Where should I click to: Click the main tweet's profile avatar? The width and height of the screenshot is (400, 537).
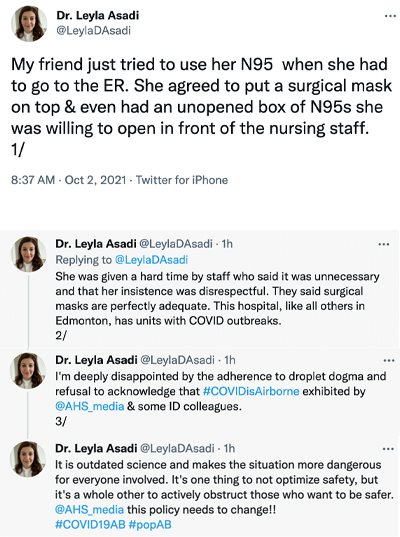tap(29, 23)
